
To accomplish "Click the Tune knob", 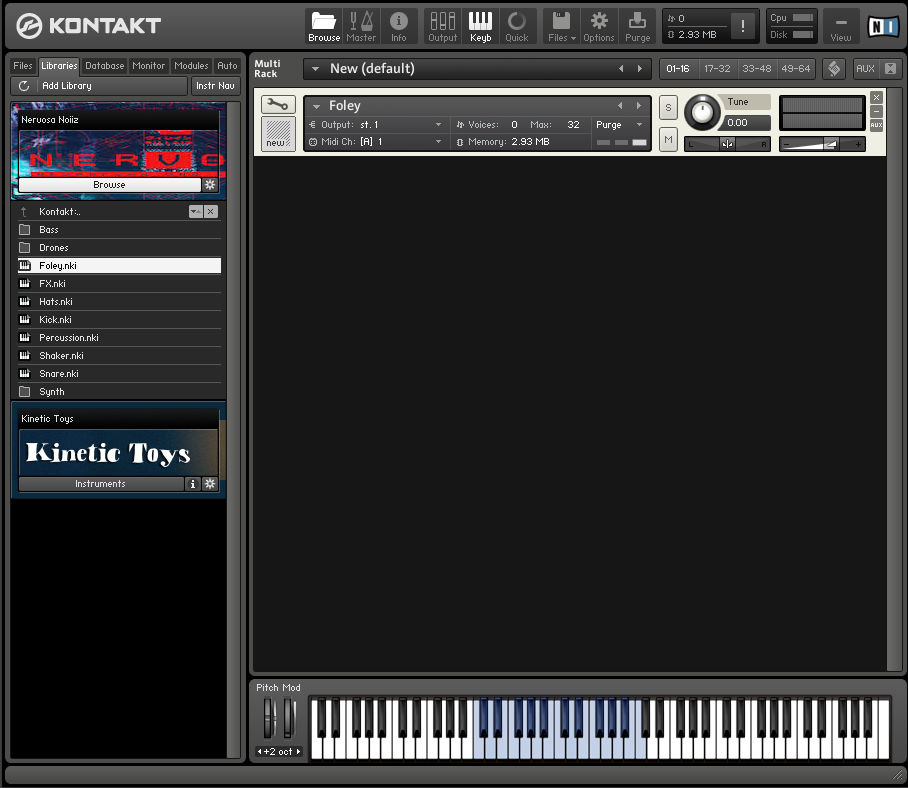I will click(x=702, y=112).
